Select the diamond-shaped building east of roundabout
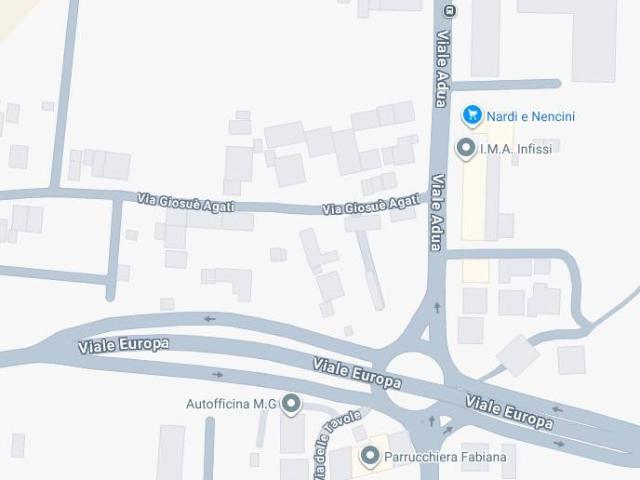 pos(518,356)
